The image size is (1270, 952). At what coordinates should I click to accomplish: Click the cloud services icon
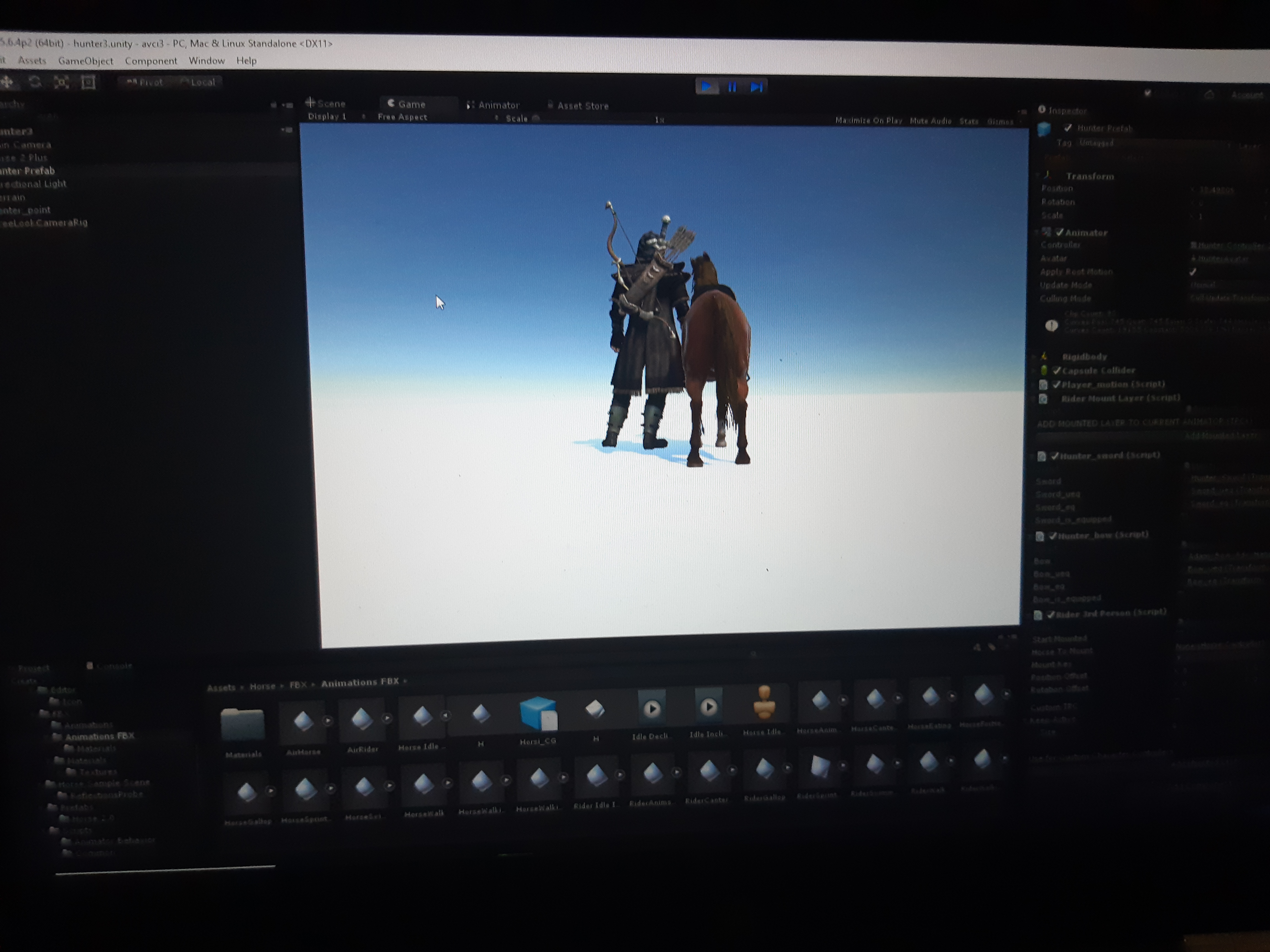pyautogui.click(x=1209, y=94)
